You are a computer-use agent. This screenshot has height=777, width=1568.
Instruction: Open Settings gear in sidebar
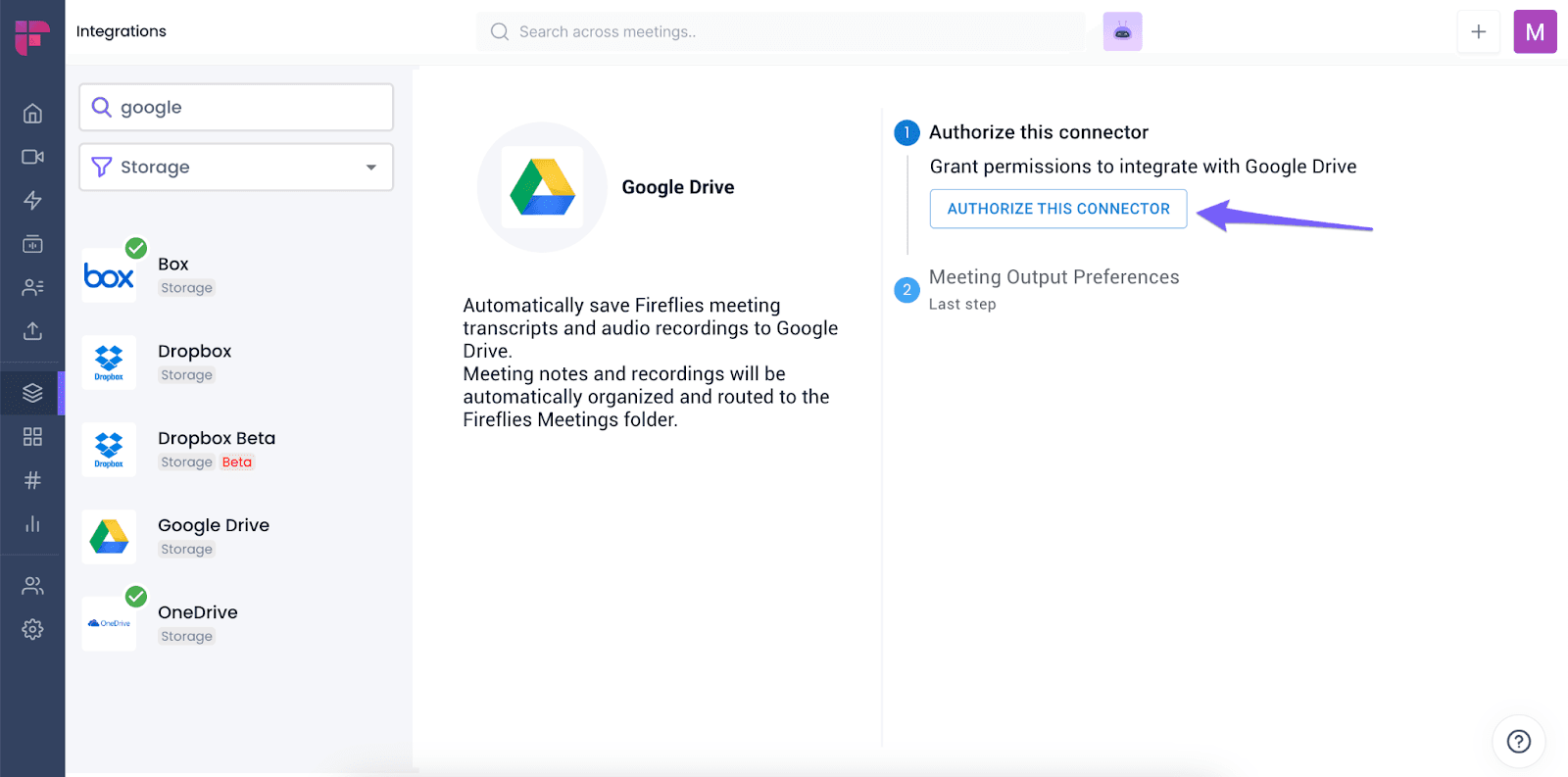(x=32, y=629)
